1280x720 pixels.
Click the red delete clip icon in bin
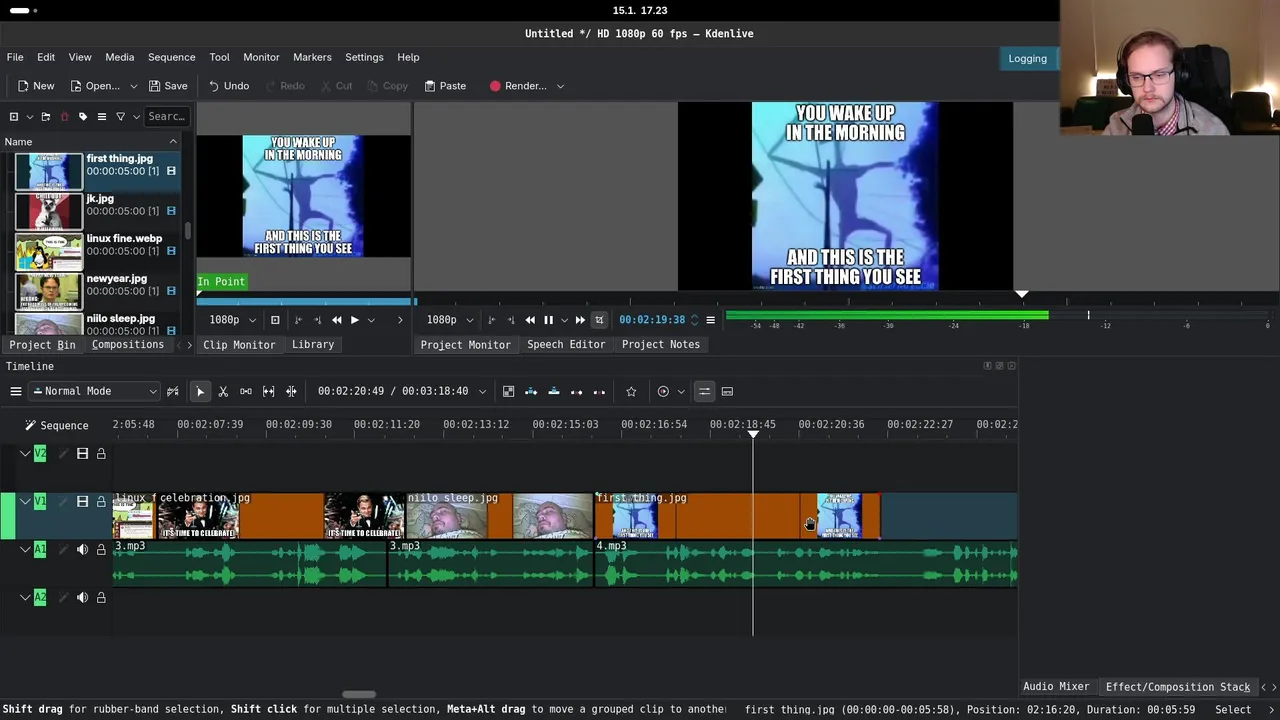click(x=64, y=116)
